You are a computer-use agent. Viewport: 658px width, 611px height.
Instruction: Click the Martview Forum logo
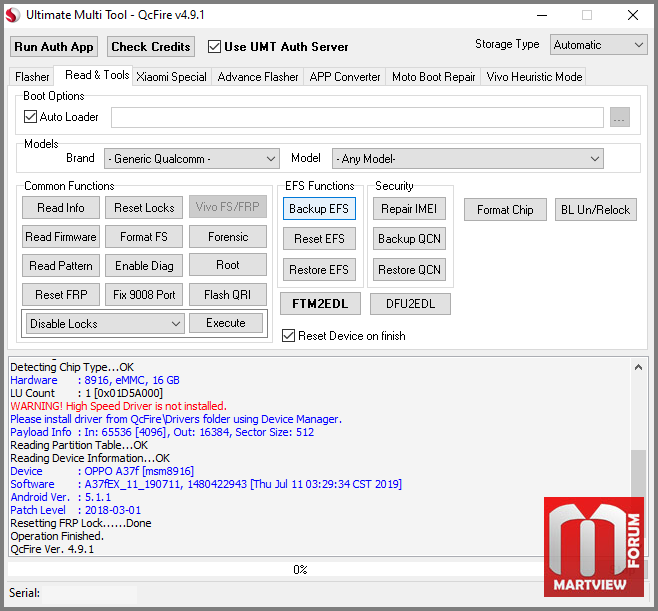pyautogui.click(x=594, y=546)
